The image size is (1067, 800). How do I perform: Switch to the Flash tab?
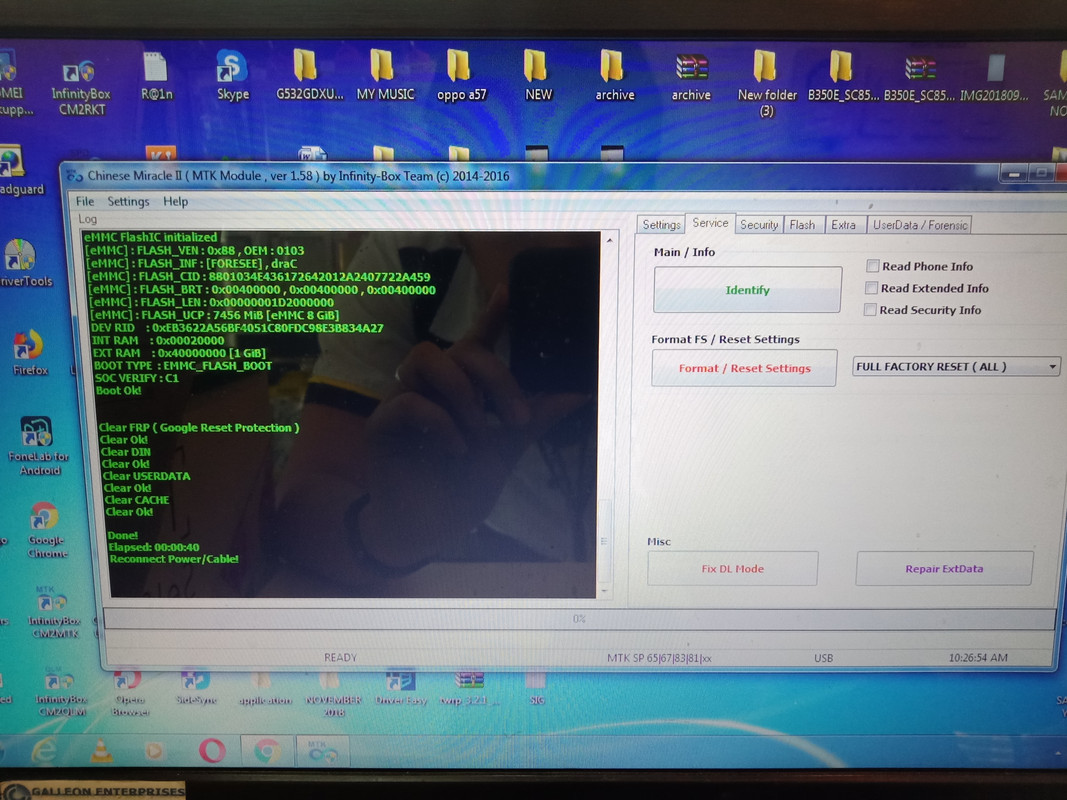click(x=802, y=224)
